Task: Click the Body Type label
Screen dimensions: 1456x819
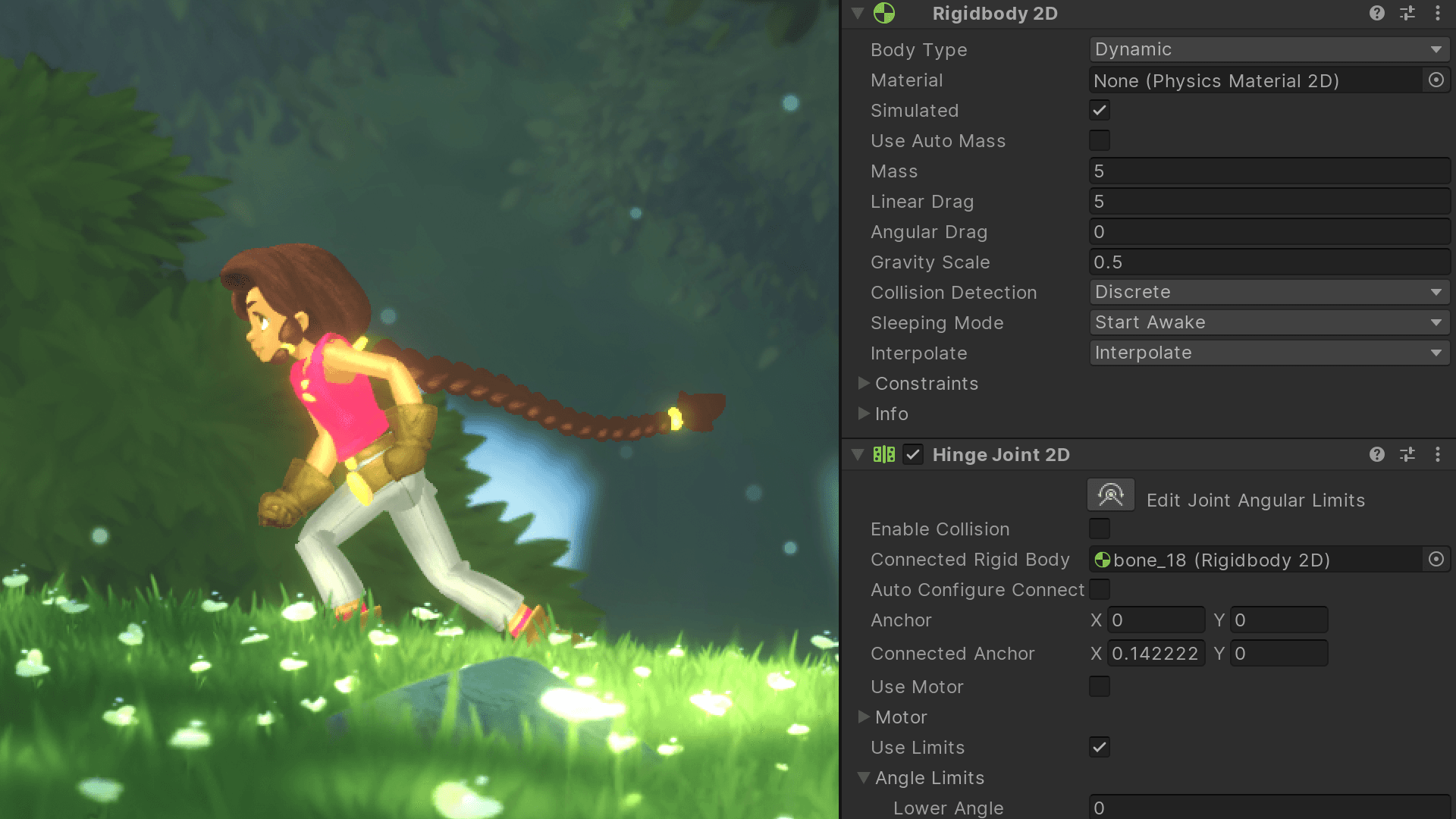Action: (x=919, y=50)
